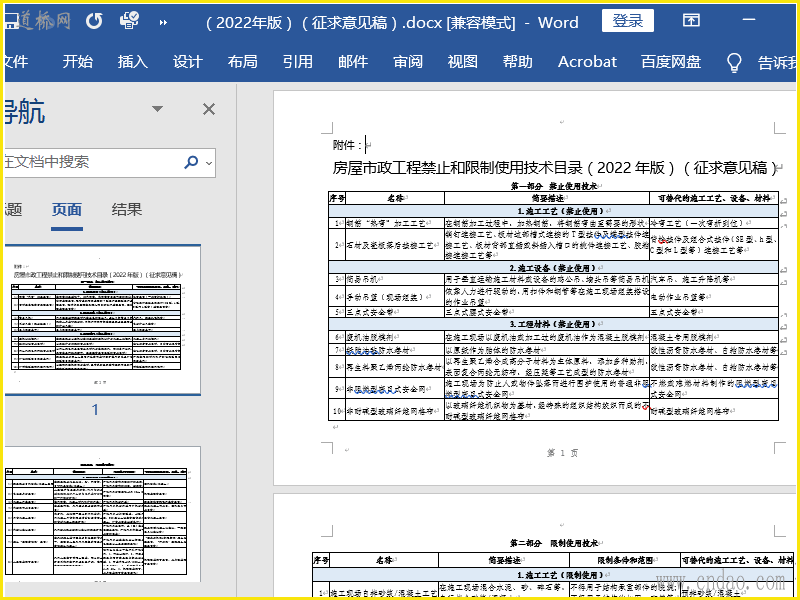Open the 帮助 ribbon tab
The image size is (800, 600).
click(x=518, y=62)
